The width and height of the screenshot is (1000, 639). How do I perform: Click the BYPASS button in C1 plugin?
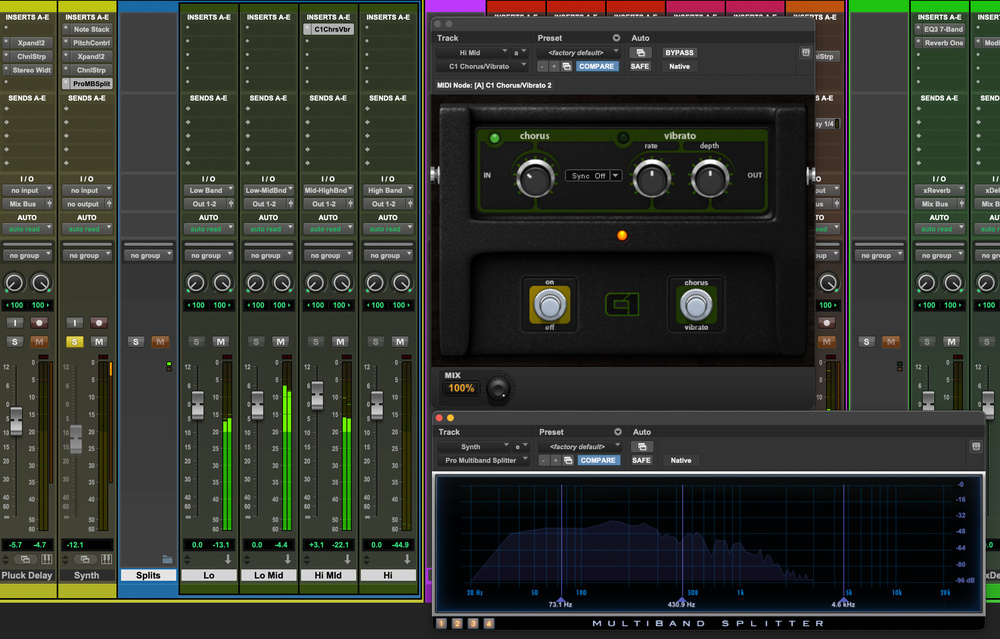click(x=679, y=52)
